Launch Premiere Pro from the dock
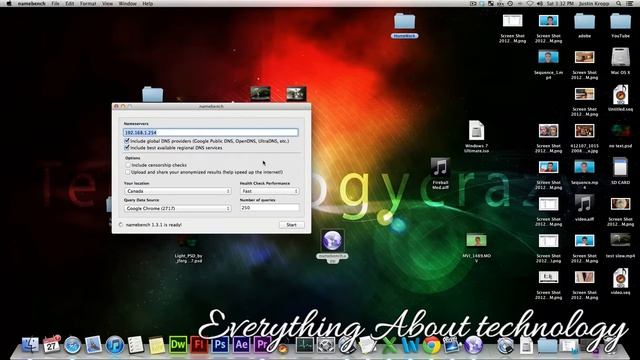The height and width of the screenshot is (360, 640). pyautogui.click(x=262, y=345)
